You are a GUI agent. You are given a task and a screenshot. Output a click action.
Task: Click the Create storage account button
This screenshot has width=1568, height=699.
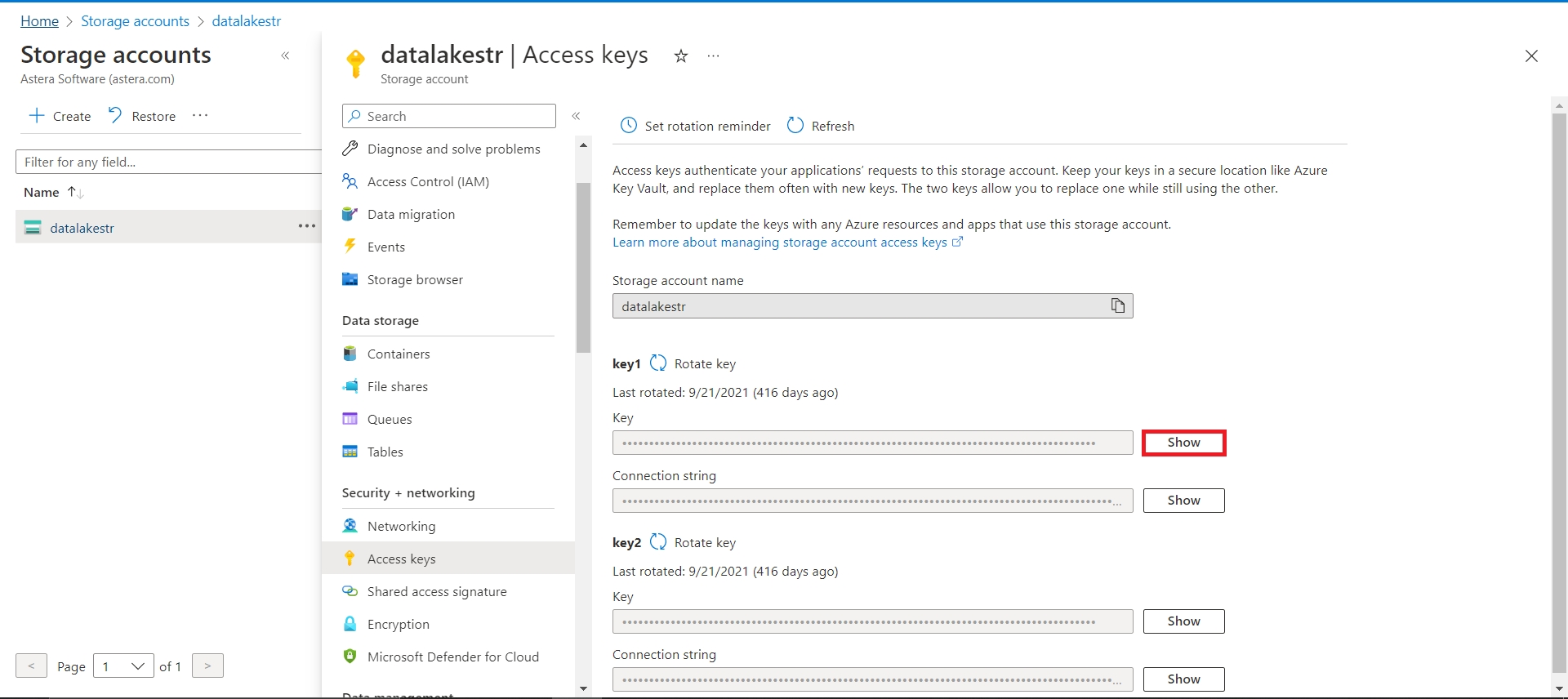60,116
